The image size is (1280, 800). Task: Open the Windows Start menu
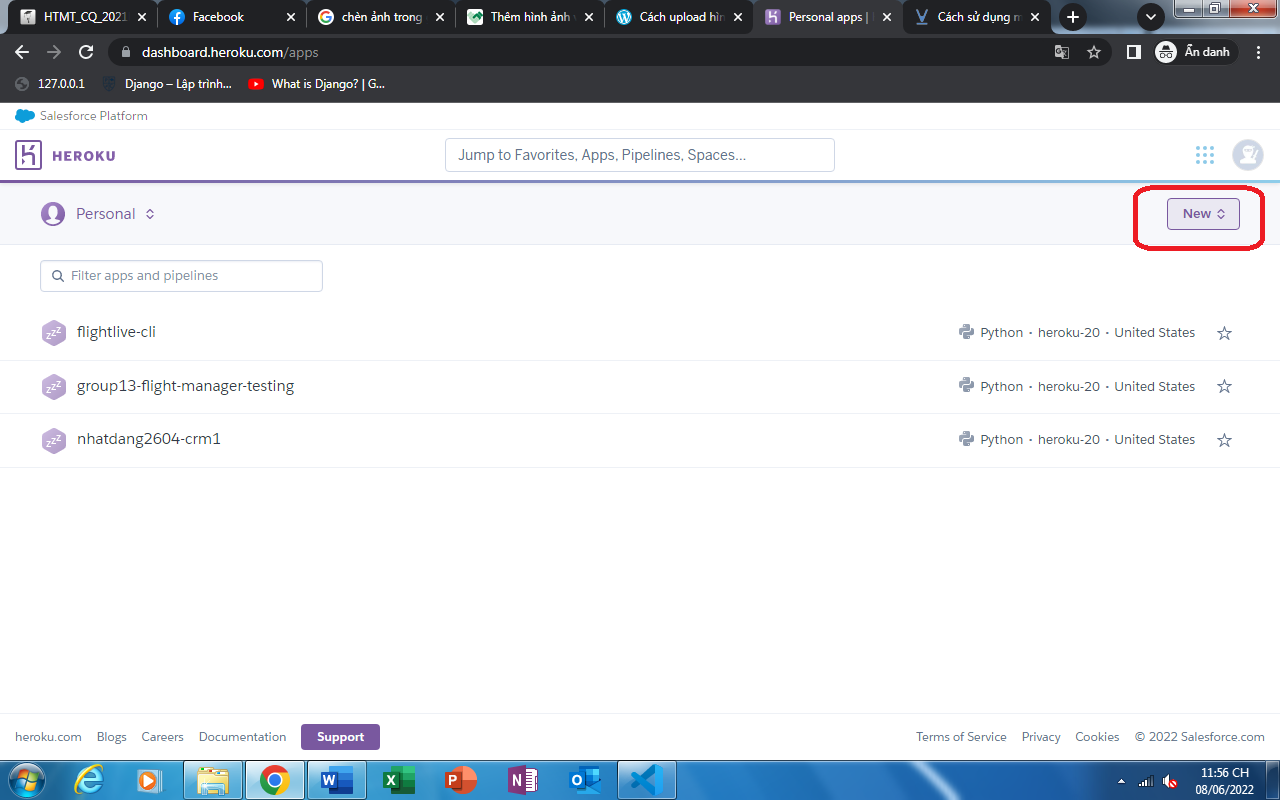(26, 780)
